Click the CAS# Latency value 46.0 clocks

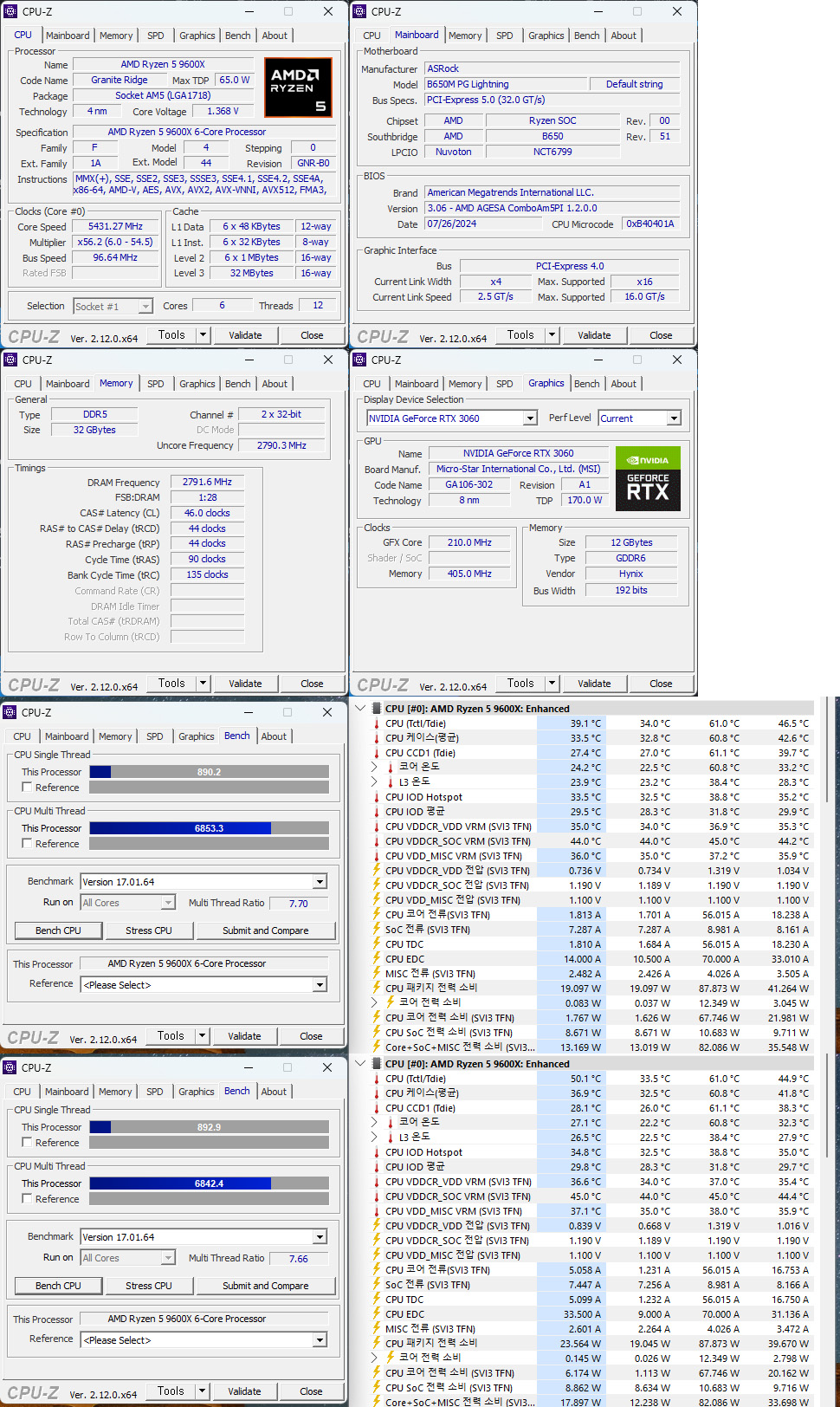click(x=207, y=513)
